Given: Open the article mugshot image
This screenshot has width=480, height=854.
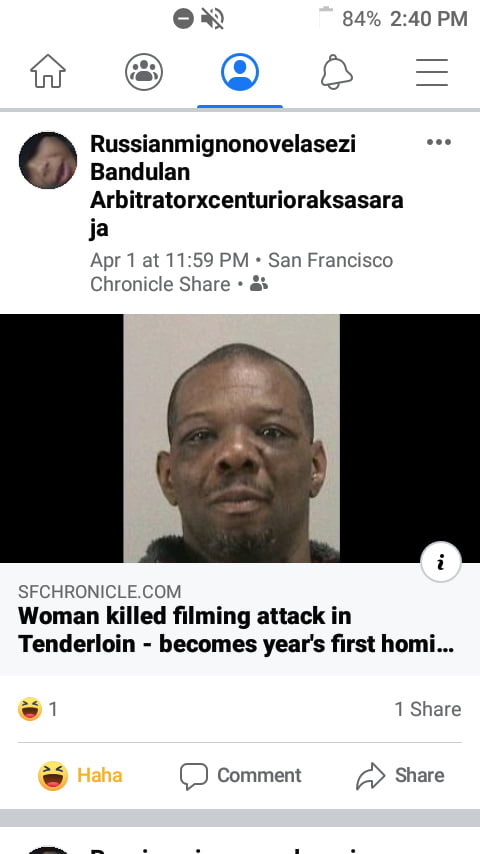Looking at the screenshot, I should [x=232, y=438].
